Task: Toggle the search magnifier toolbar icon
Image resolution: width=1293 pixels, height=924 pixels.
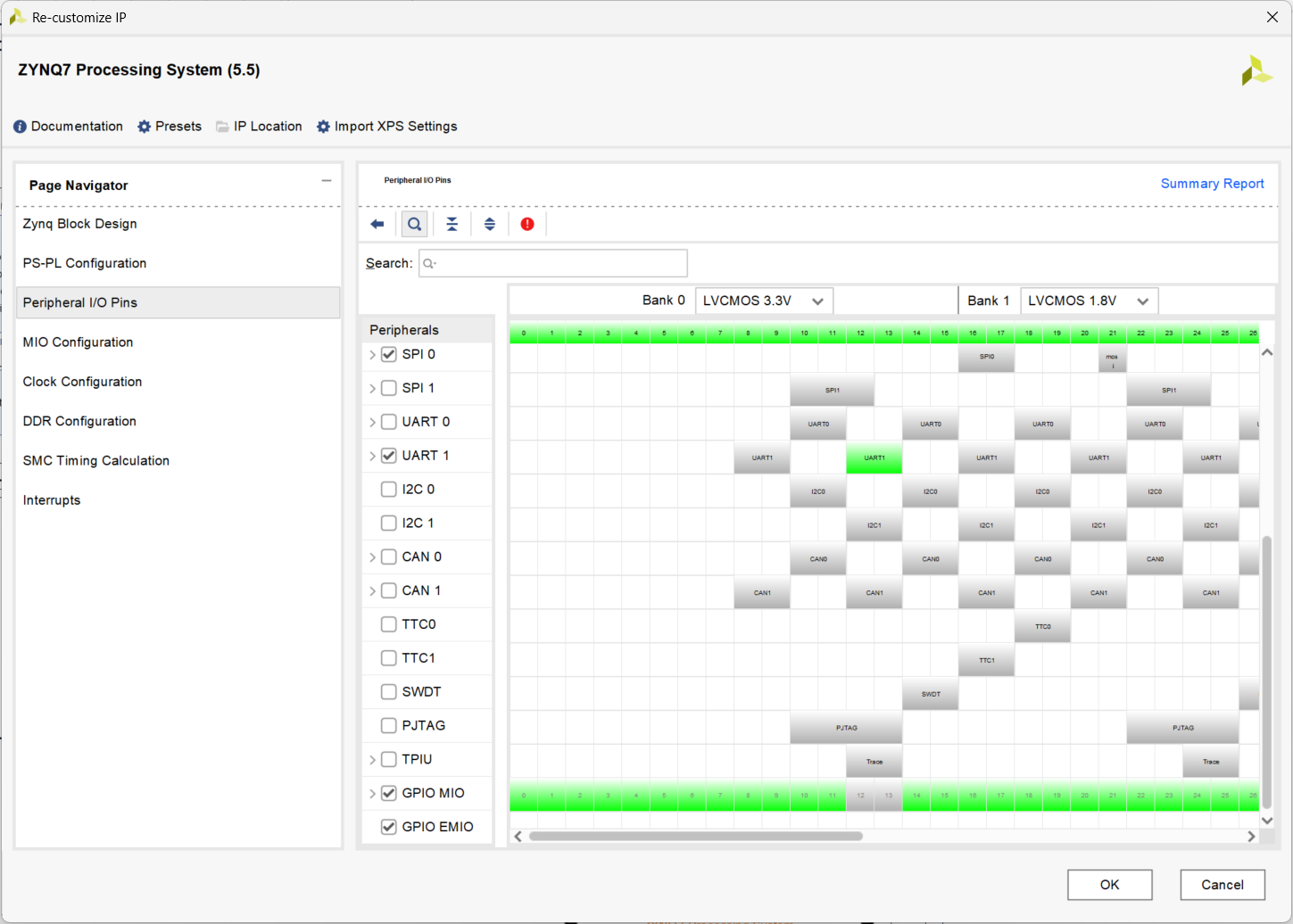Action: (414, 224)
